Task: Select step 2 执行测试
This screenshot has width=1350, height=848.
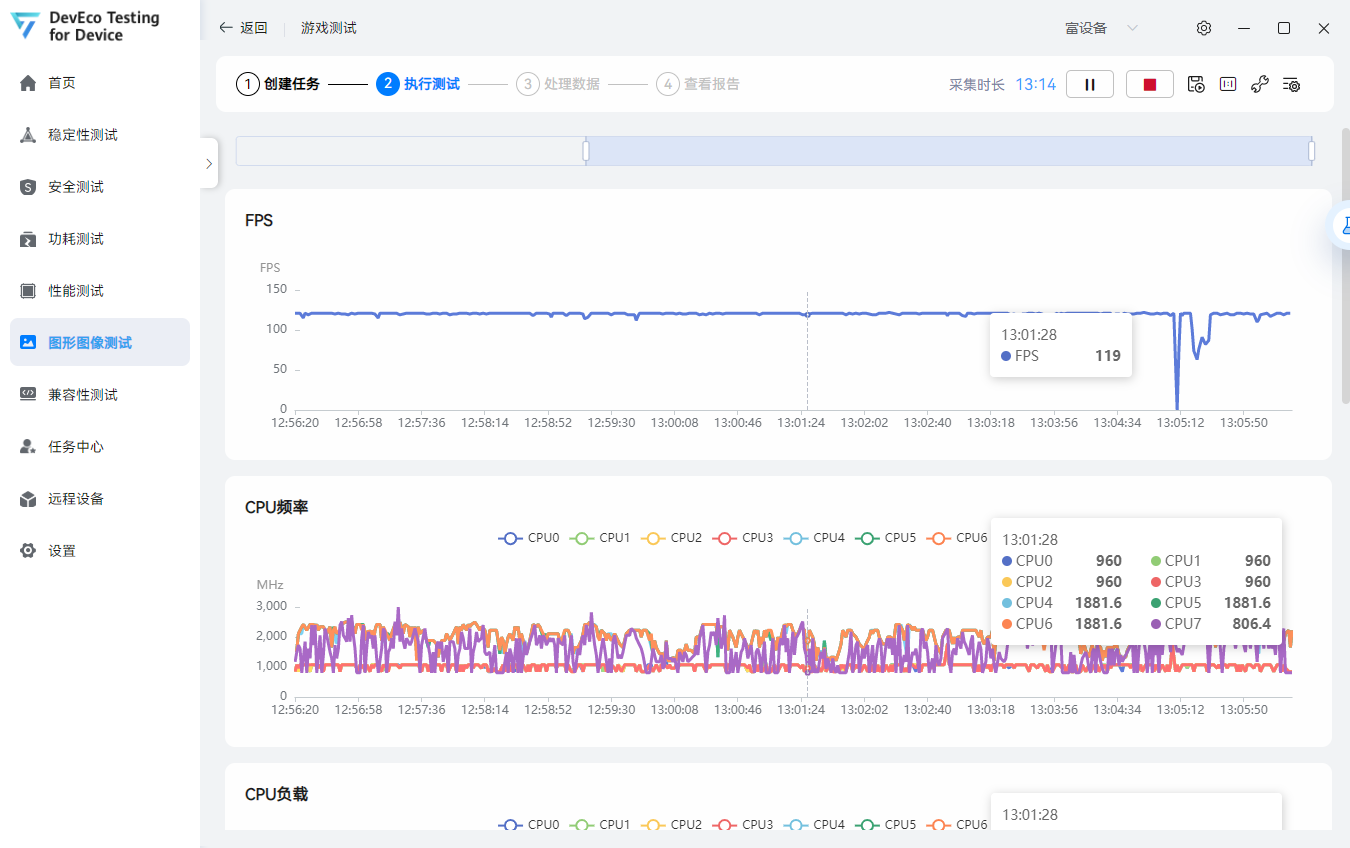Action: (418, 84)
